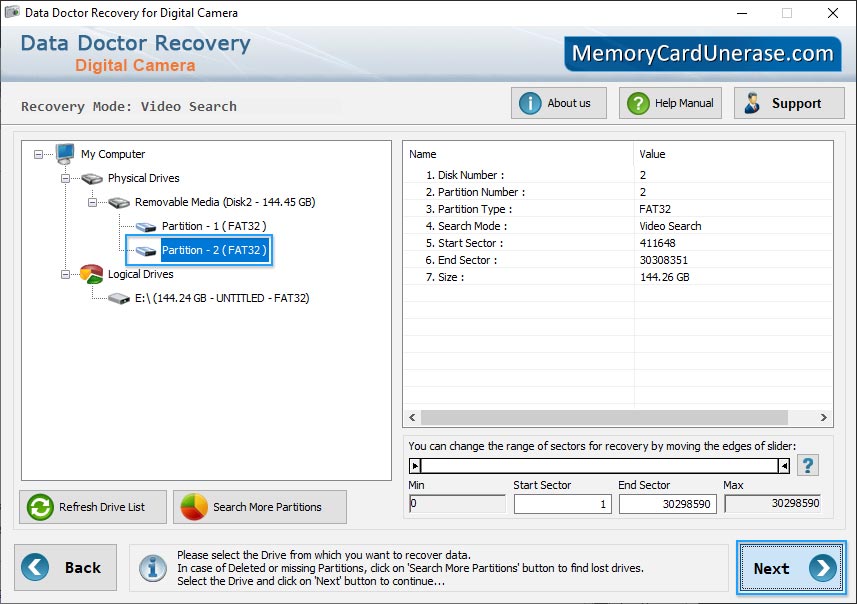Click the 'Video Search' value cell
Viewport: 857px width, 604px height.
670,226
